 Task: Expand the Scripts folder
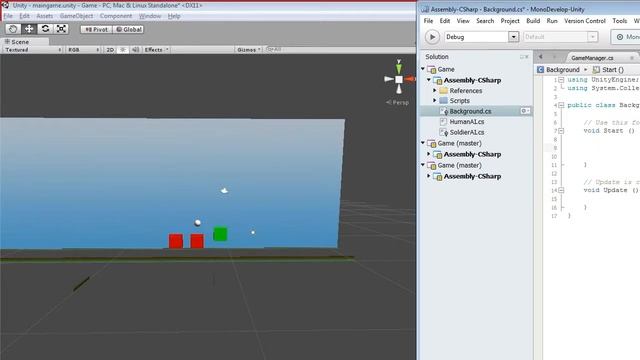(x=435, y=100)
